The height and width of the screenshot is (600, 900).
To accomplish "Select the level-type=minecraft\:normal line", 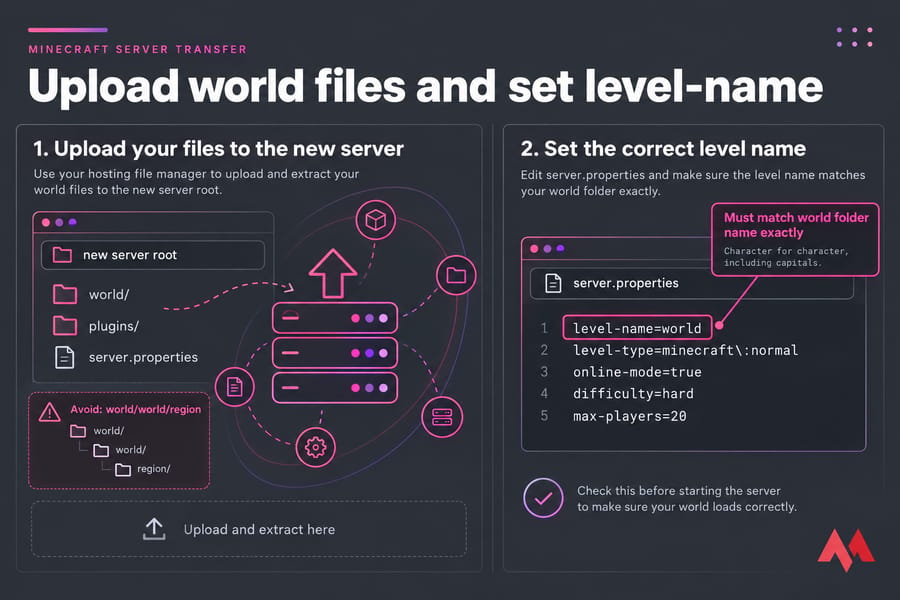I will pos(685,350).
